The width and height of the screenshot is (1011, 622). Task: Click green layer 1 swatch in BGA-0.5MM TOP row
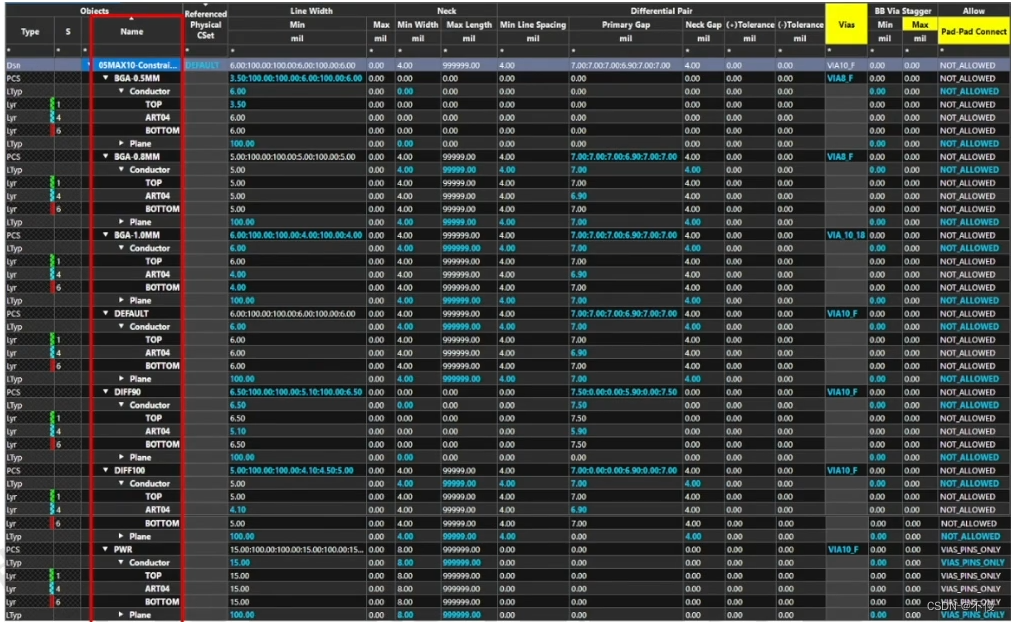point(52,104)
